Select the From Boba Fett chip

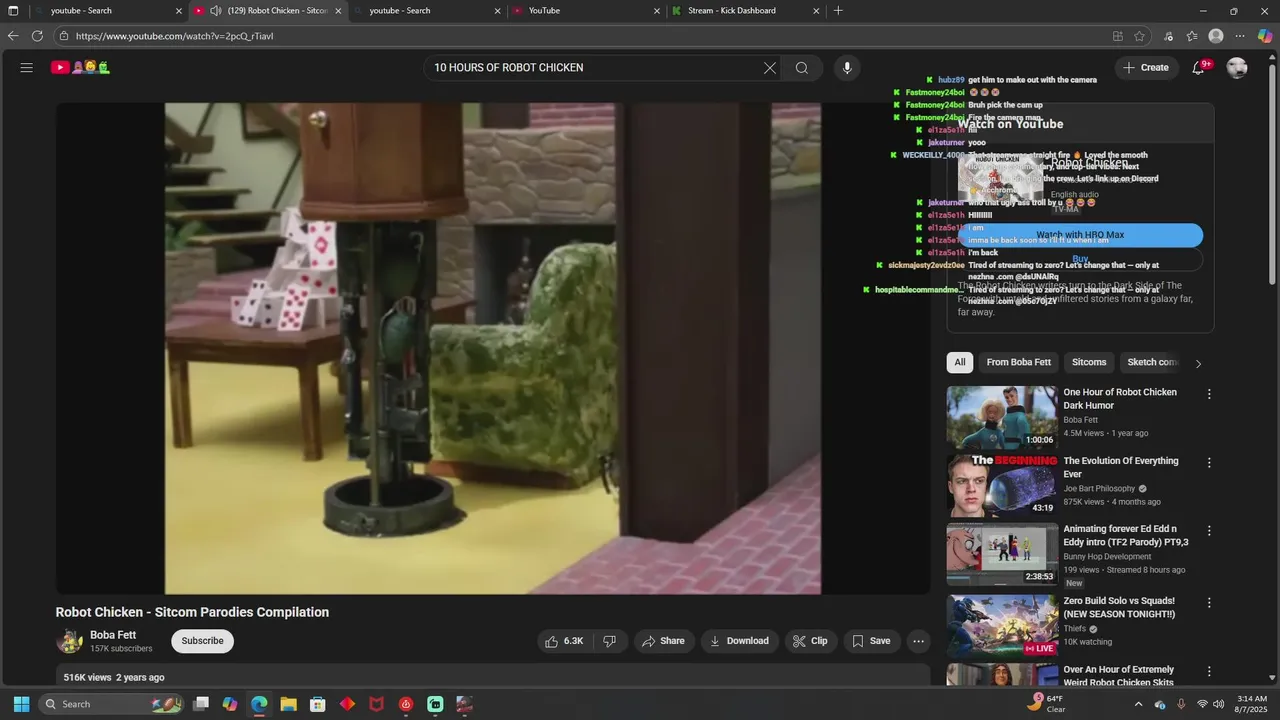pyautogui.click(x=1018, y=362)
